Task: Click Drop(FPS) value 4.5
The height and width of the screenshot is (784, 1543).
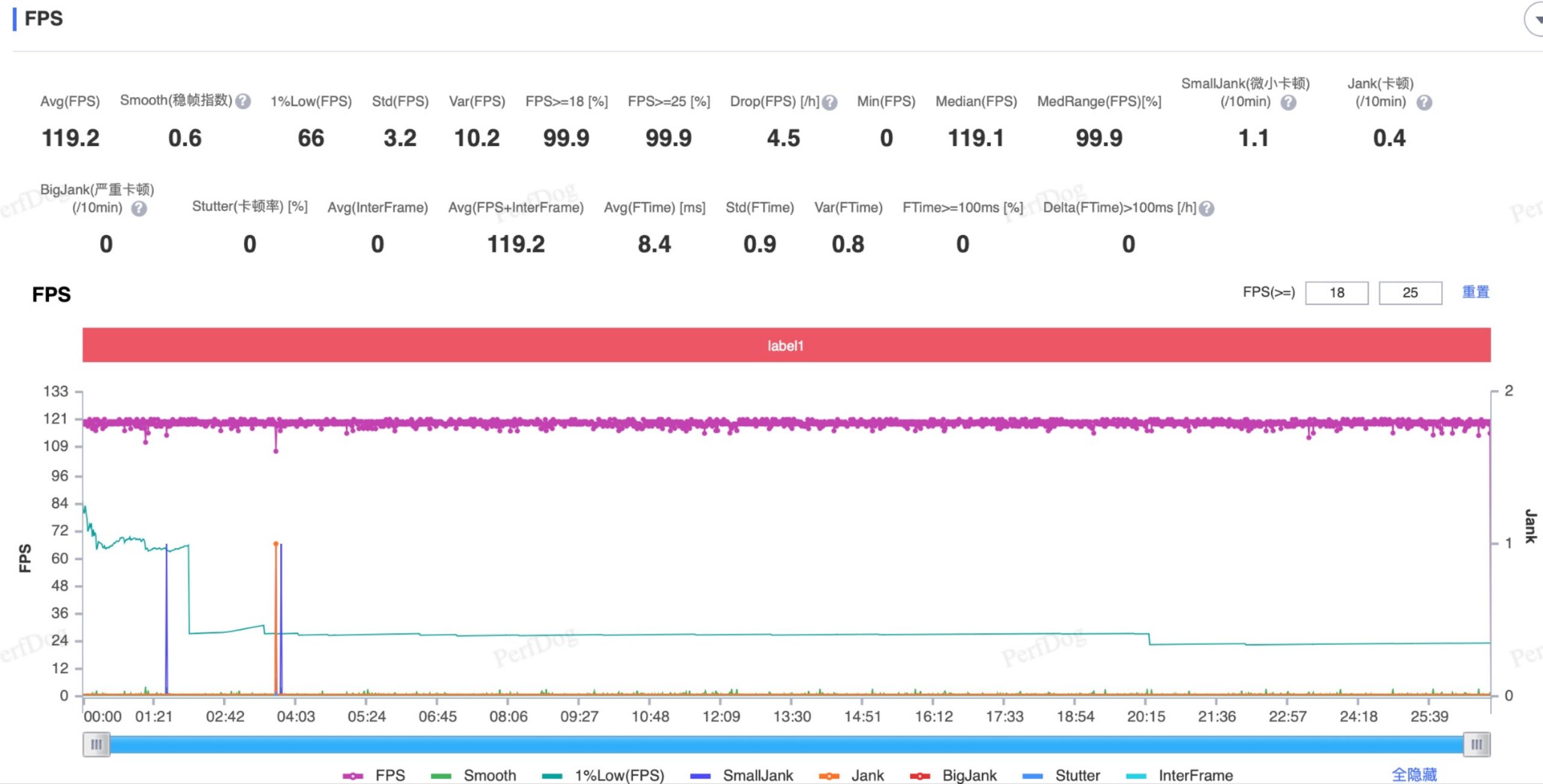Action: (784, 139)
